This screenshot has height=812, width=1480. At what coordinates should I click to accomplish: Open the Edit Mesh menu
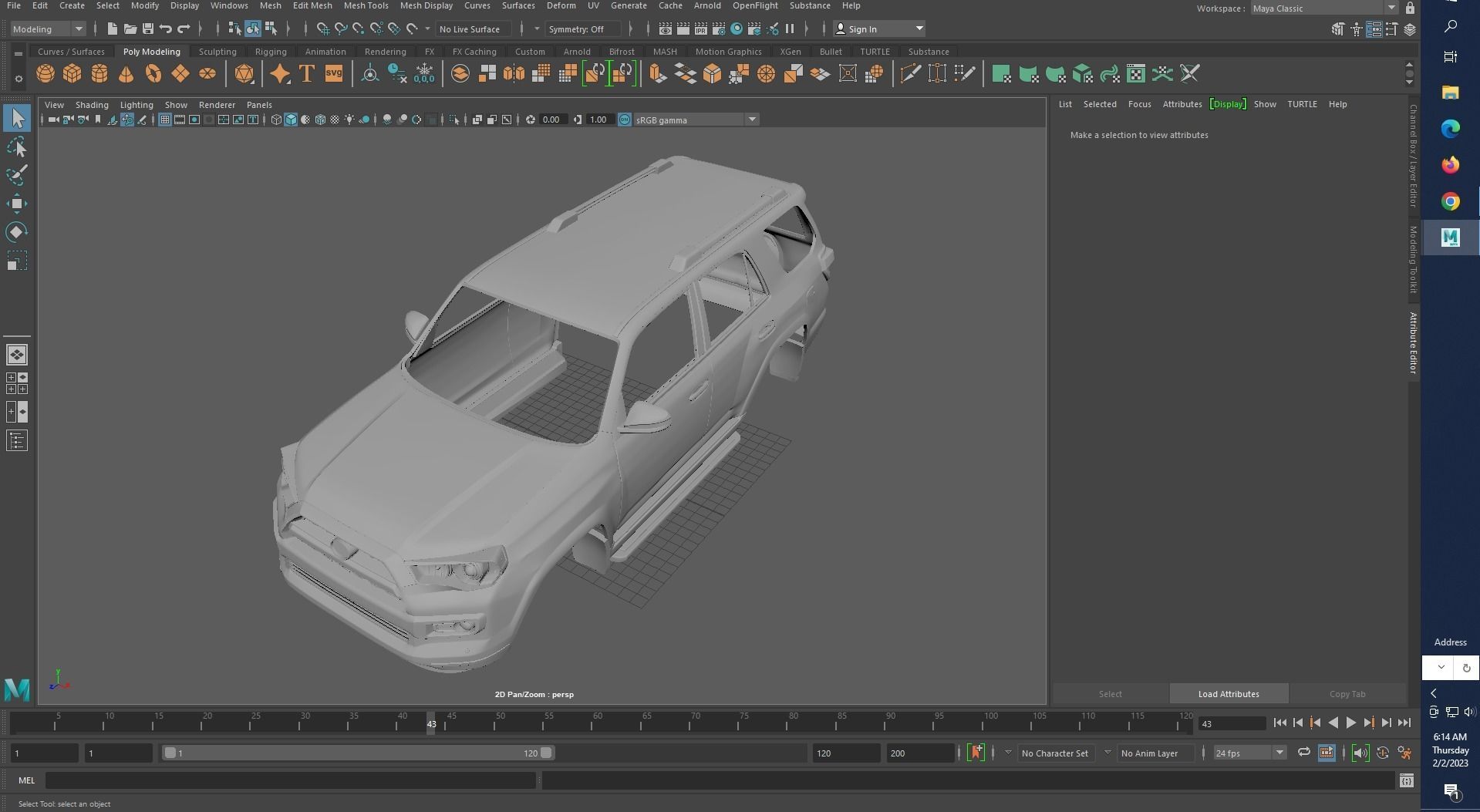point(312,5)
